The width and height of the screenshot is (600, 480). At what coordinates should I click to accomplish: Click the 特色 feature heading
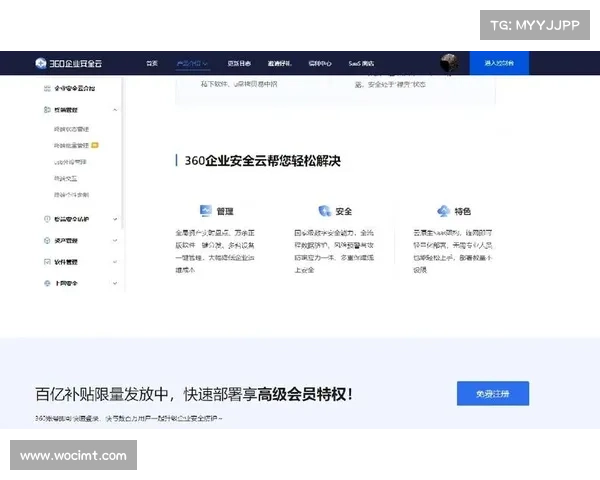[463, 211]
